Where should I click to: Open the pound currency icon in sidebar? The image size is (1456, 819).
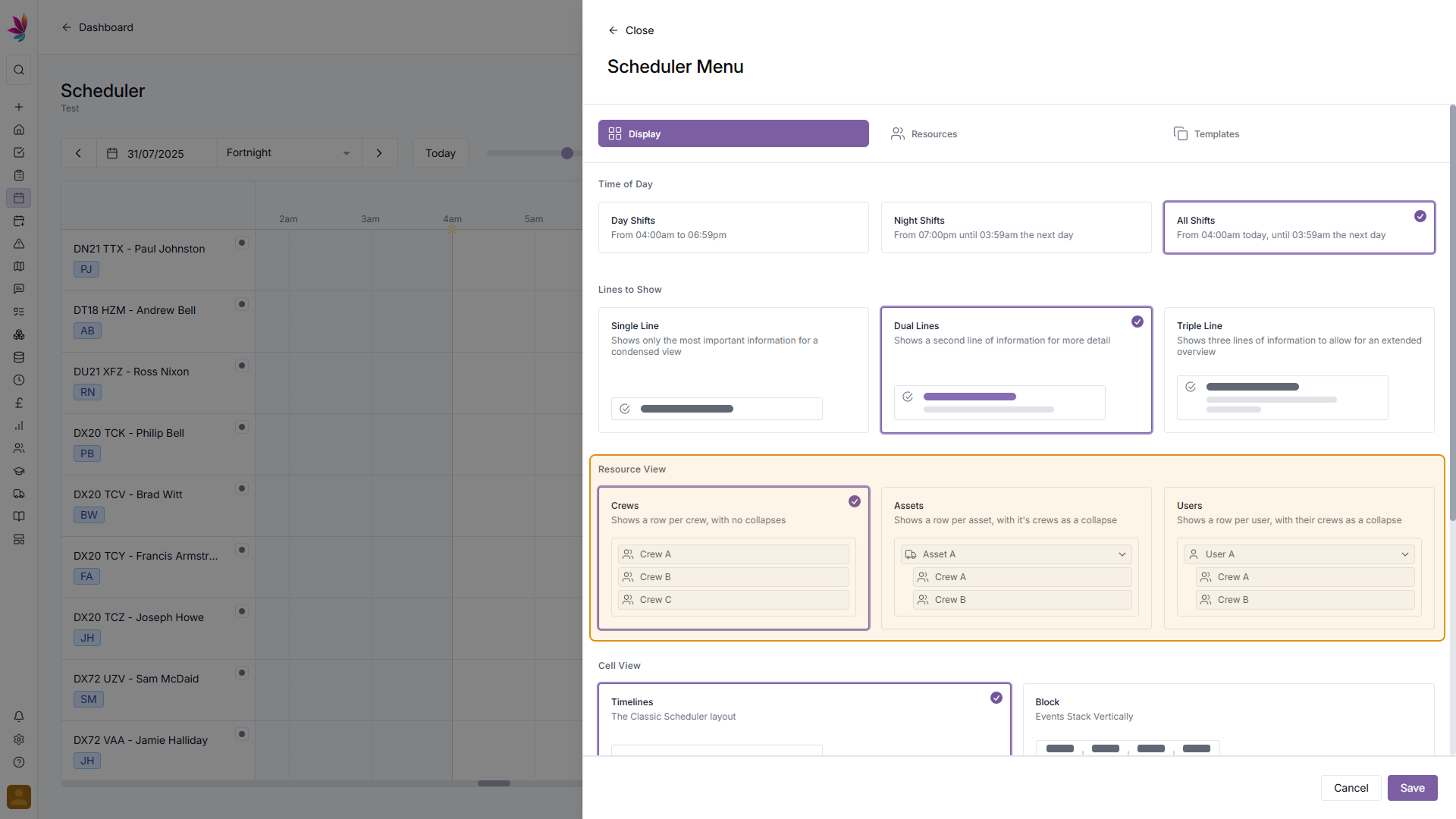click(19, 403)
